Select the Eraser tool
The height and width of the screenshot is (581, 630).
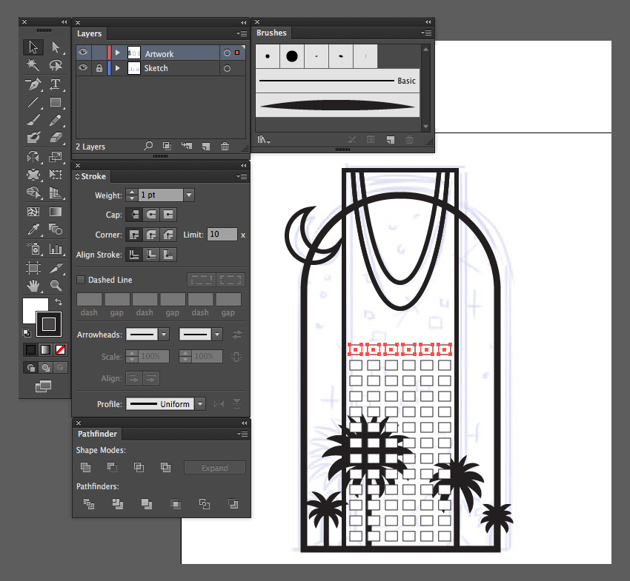coord(55,138)
